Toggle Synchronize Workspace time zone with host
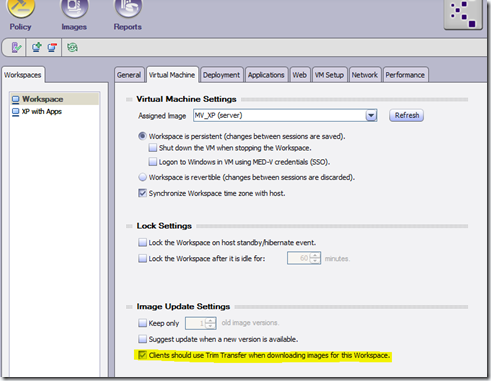Screen dimensions: 491x381 click(143, 193)
